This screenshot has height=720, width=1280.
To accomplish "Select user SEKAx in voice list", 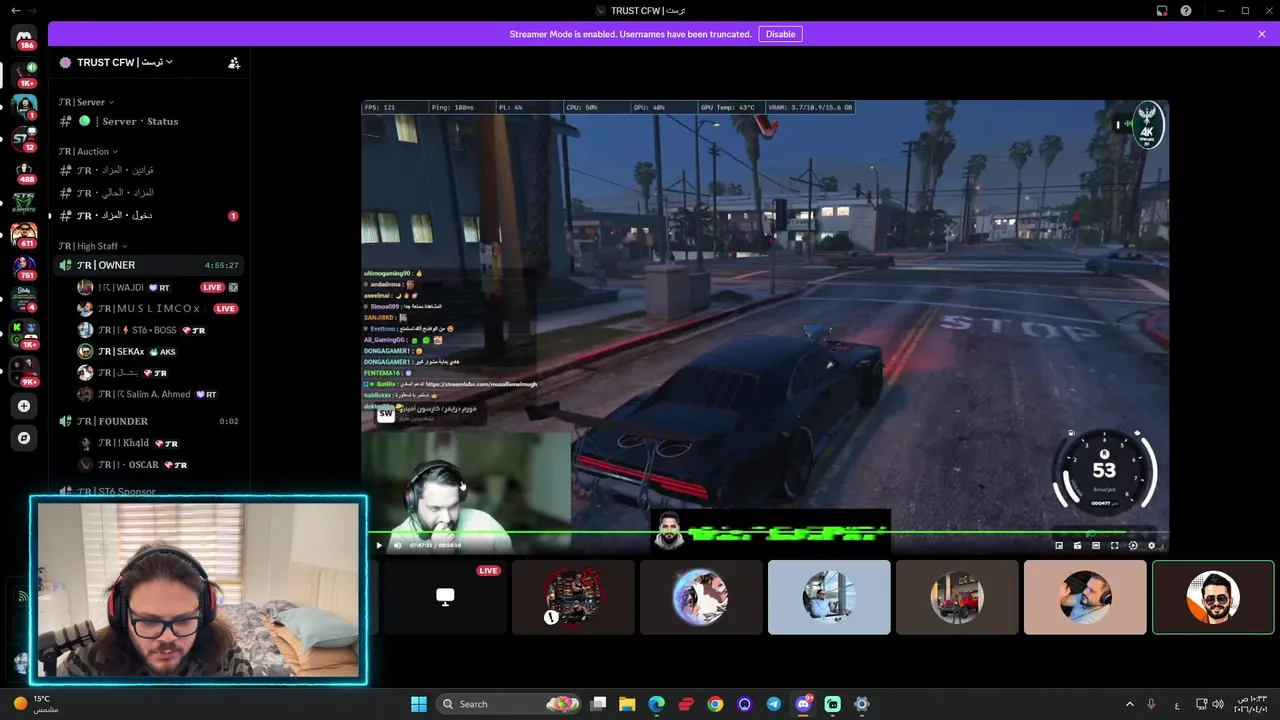I will point(159,351).
